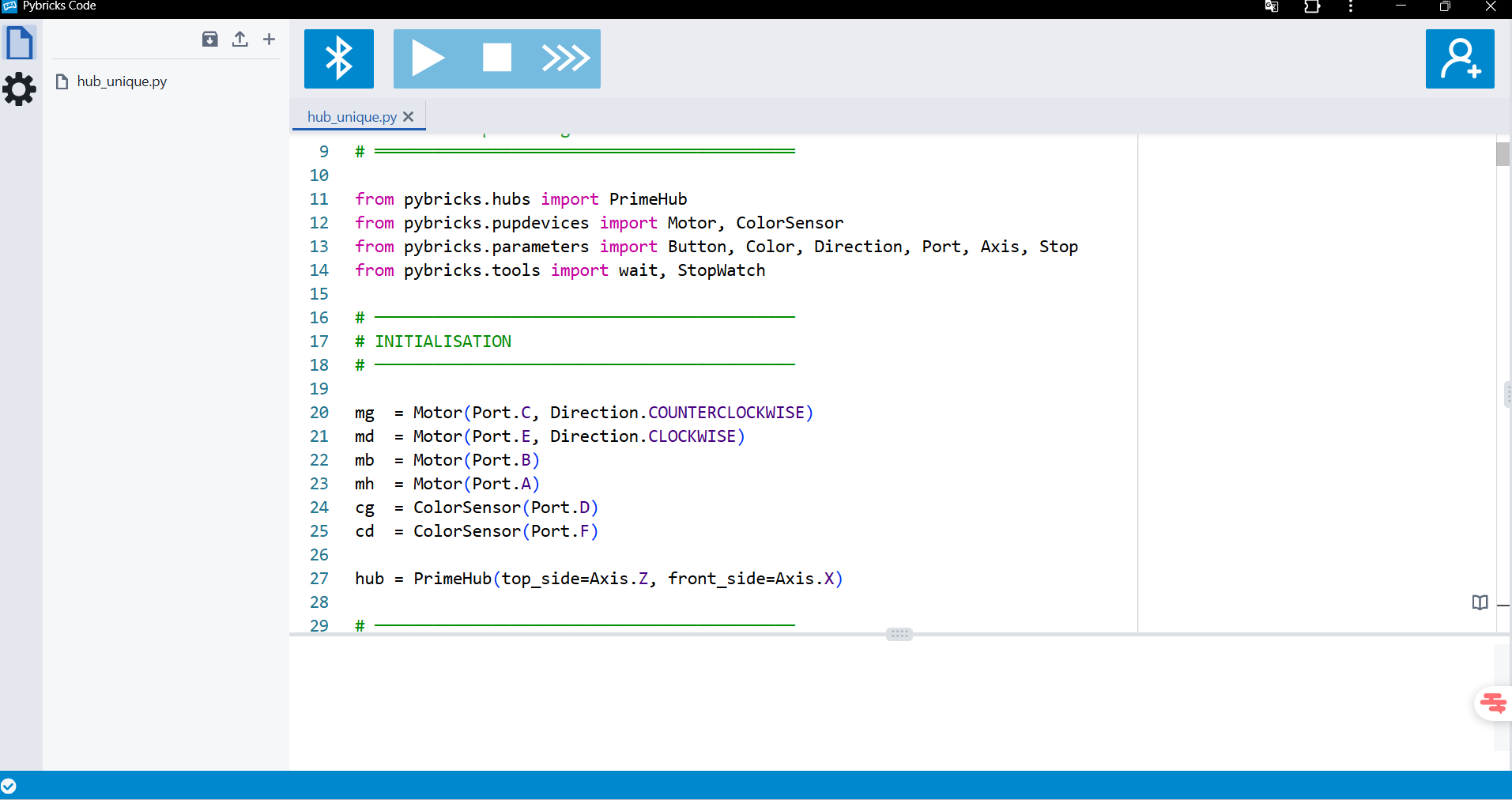The height and width of the screenshot is (800, 1512).
Task: Click the terminal splitter drag handle
Action: tap(899, 634)
